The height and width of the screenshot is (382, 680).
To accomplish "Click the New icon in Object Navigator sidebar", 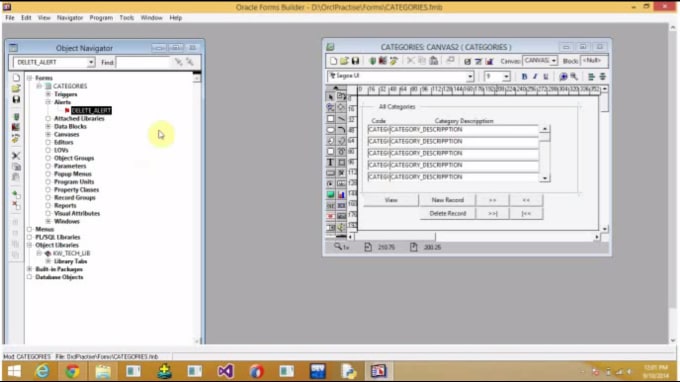I will 16,78.
